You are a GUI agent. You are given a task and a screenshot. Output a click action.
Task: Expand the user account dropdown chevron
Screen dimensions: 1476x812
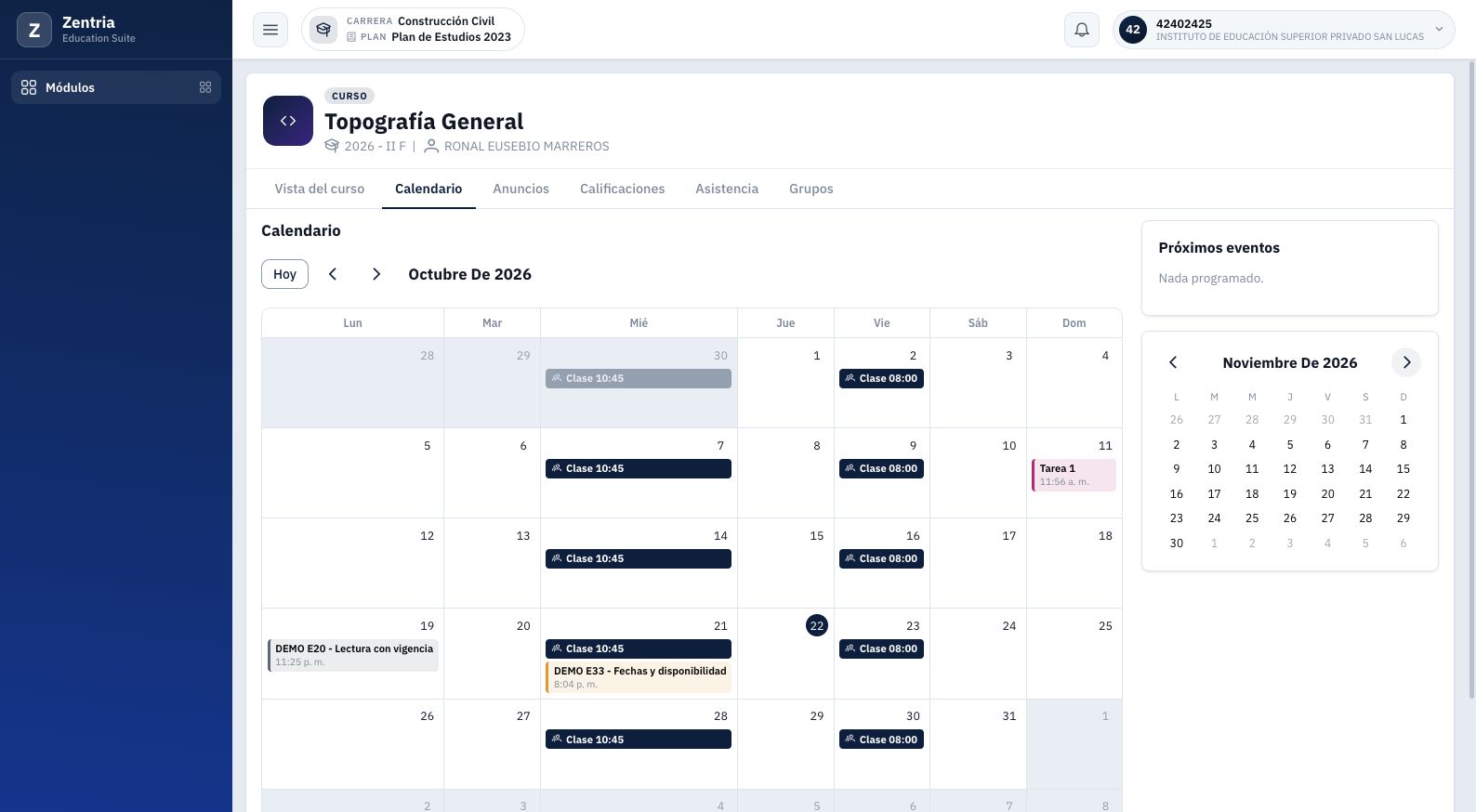click(x=1439, y=30)
